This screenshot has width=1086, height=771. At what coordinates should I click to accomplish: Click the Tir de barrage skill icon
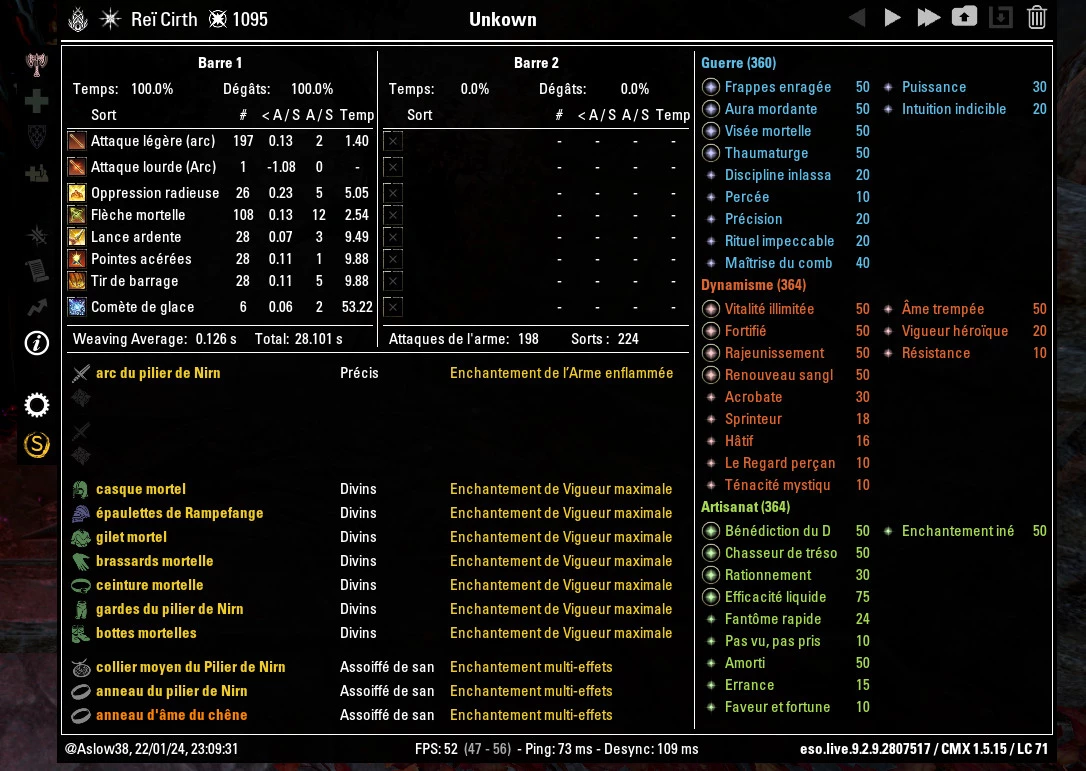[x=77, y=281]
